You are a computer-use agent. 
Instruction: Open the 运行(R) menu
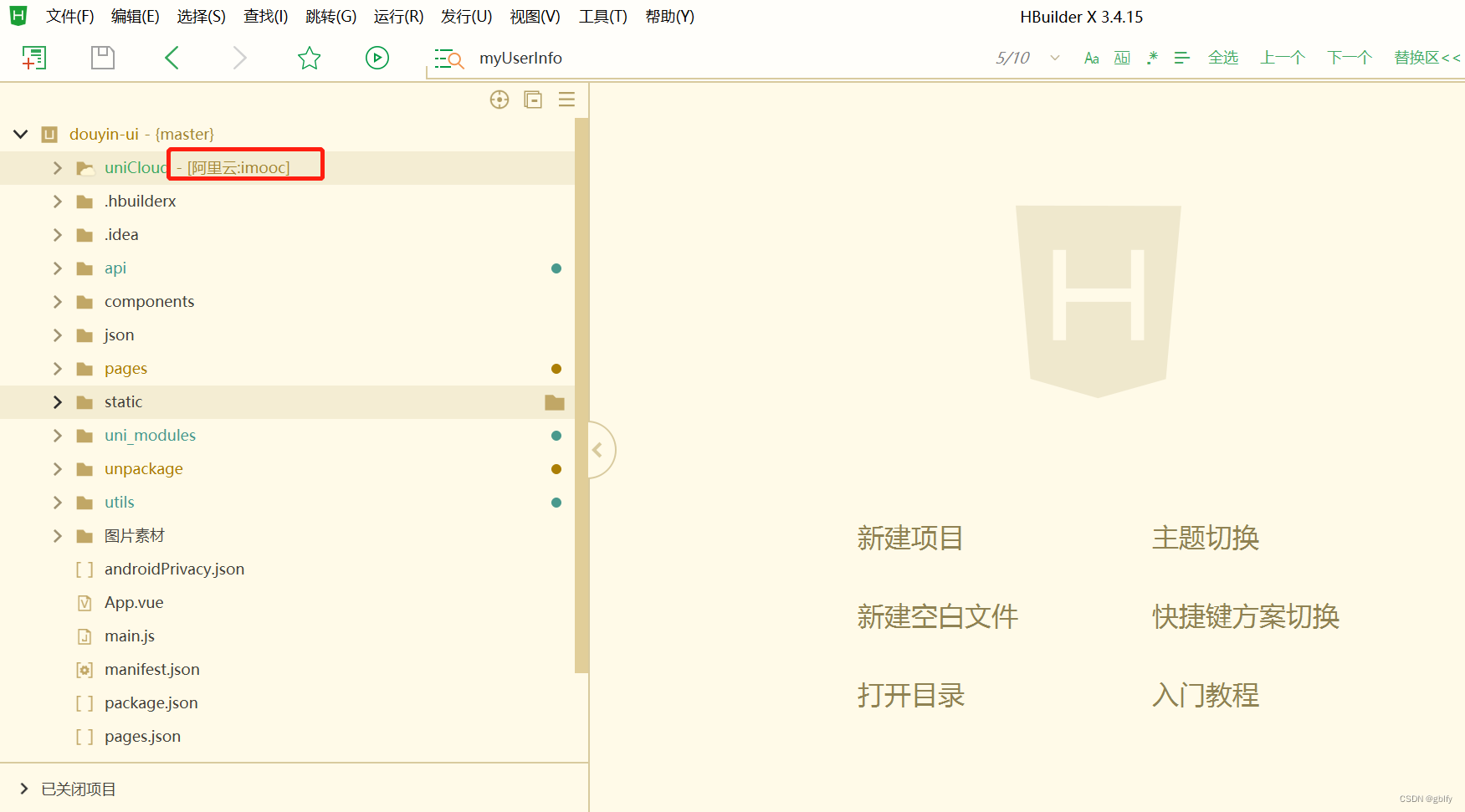point(397,16)
